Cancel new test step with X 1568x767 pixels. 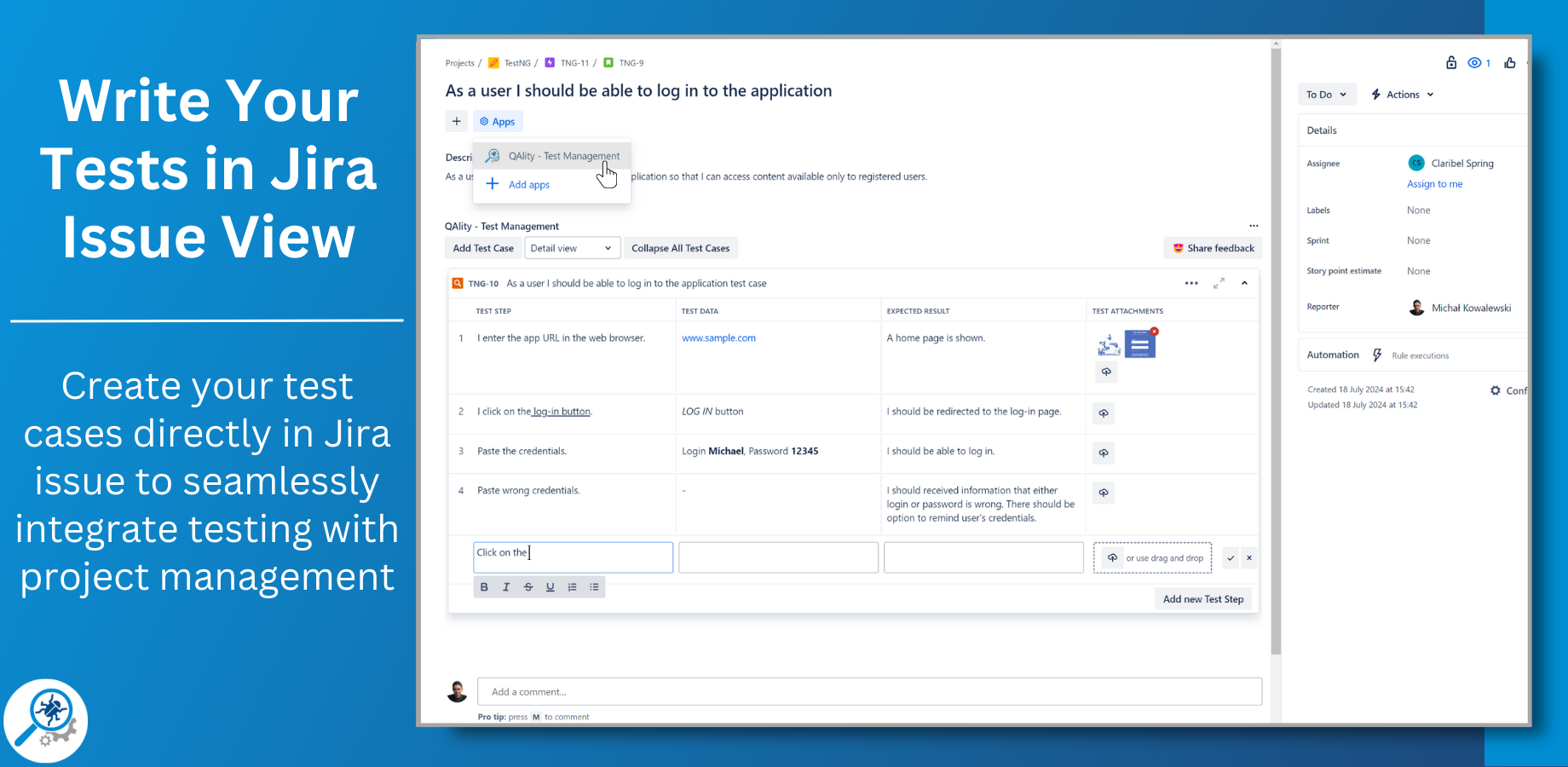[x=1249, y=558]
